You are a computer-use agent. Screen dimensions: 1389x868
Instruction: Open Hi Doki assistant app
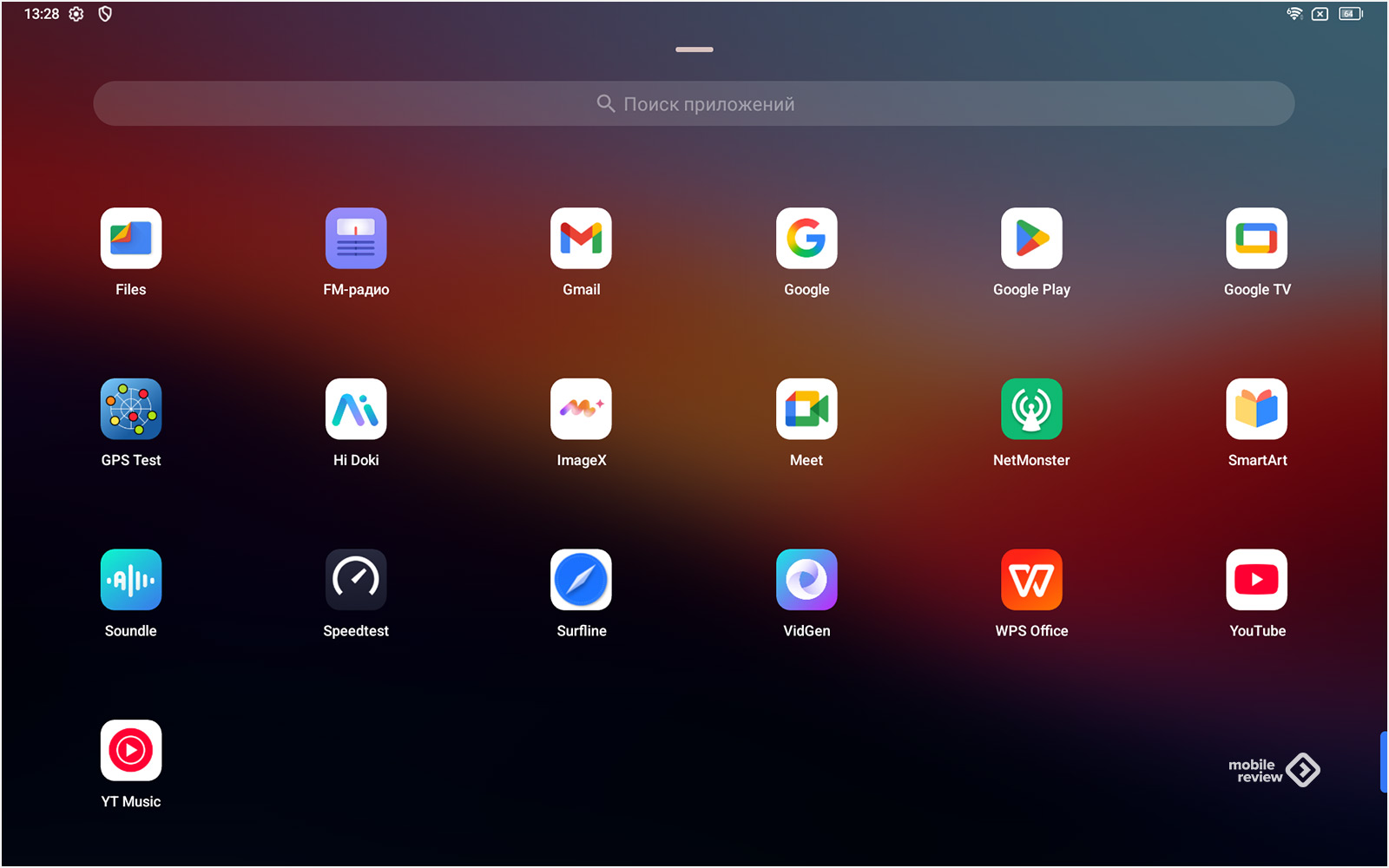click(x=356, y=409)
